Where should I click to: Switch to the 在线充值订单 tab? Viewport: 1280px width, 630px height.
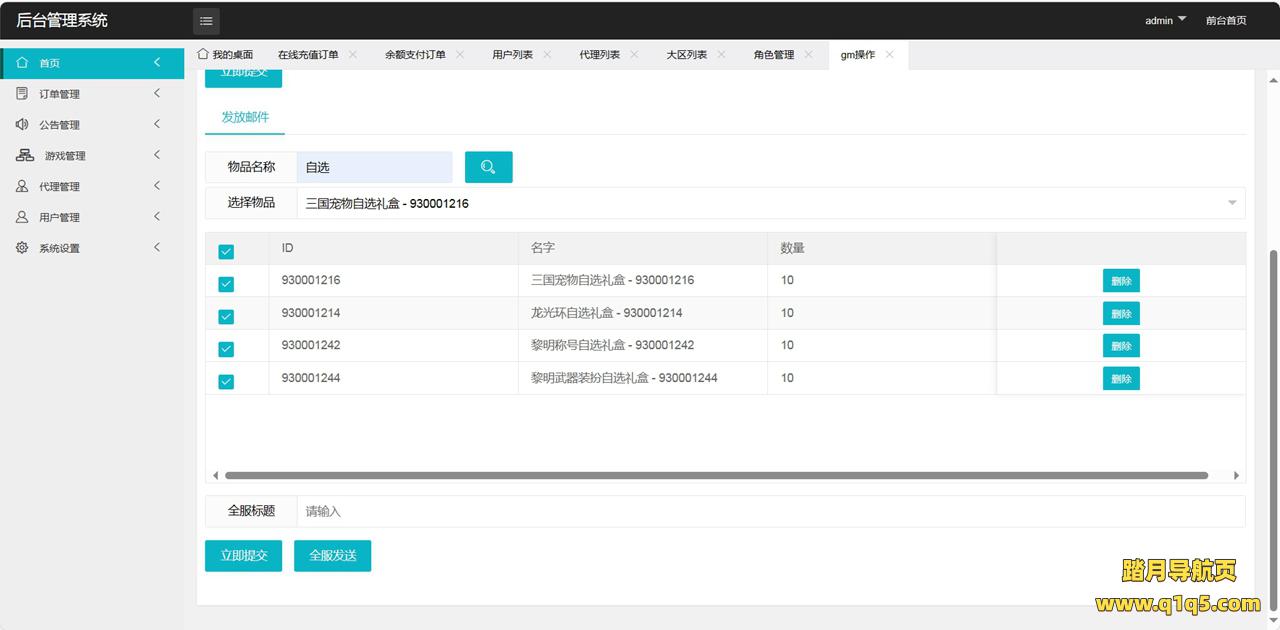308,55
